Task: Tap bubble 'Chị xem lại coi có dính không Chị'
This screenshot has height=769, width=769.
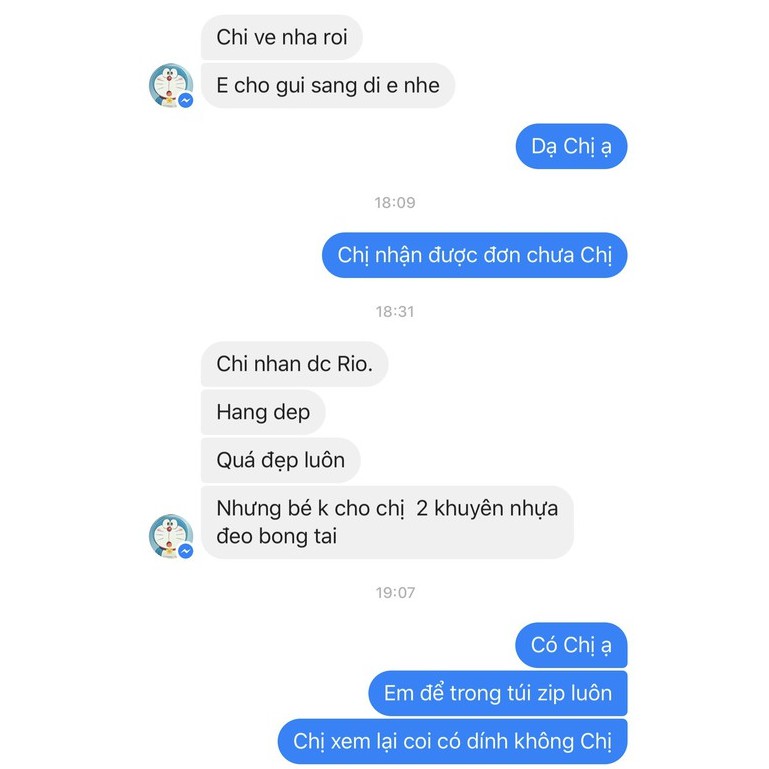Action: coord(452,741)
